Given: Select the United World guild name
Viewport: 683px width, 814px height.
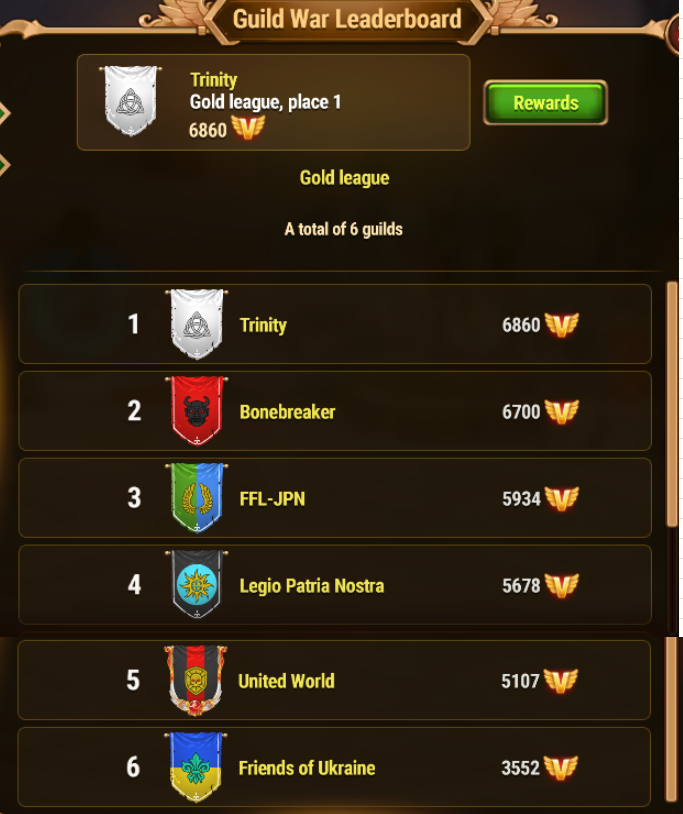Looking at the screenshot, I should coord(286,681).
